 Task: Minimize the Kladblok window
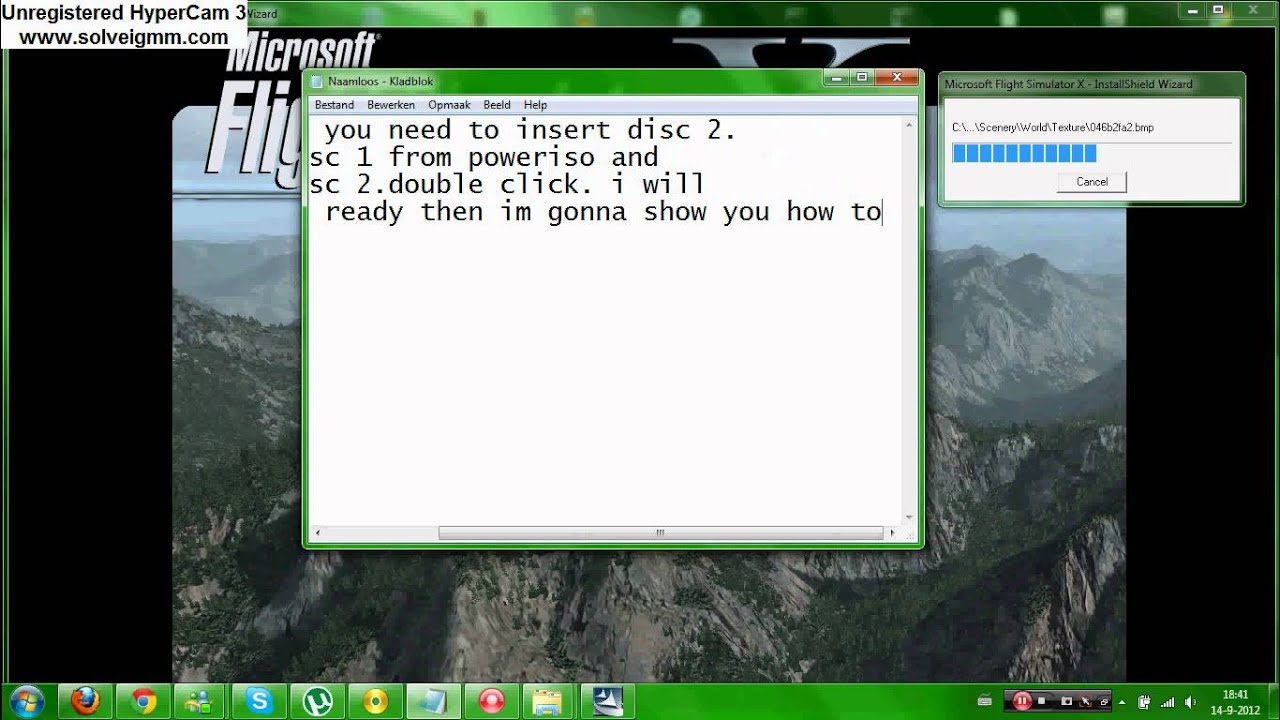click(836, 77)
